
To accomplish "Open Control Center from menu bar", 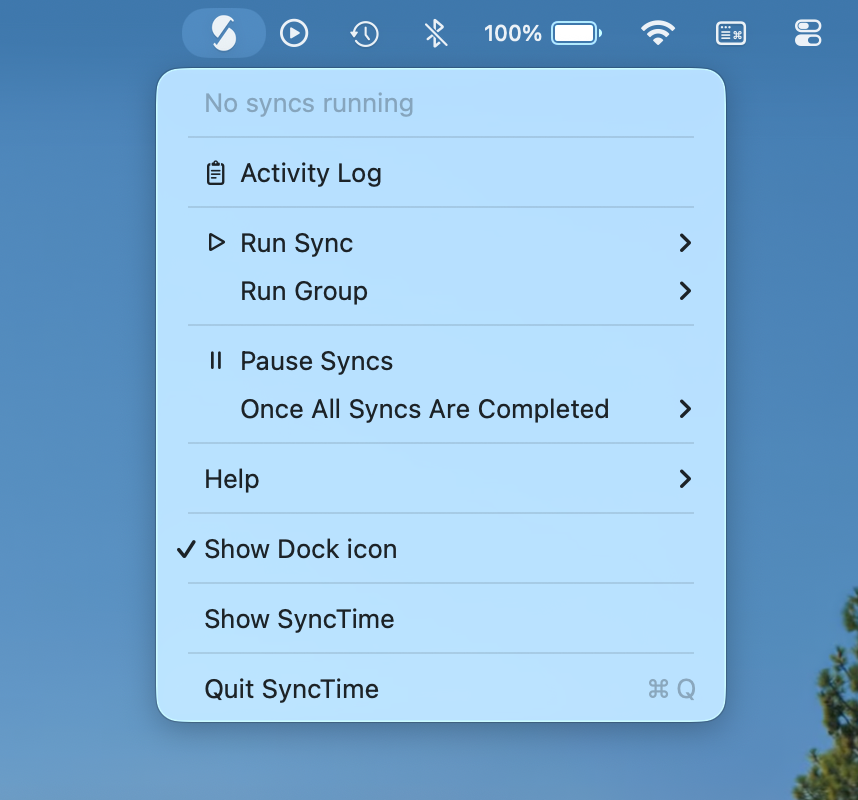I will coord(807,34).
